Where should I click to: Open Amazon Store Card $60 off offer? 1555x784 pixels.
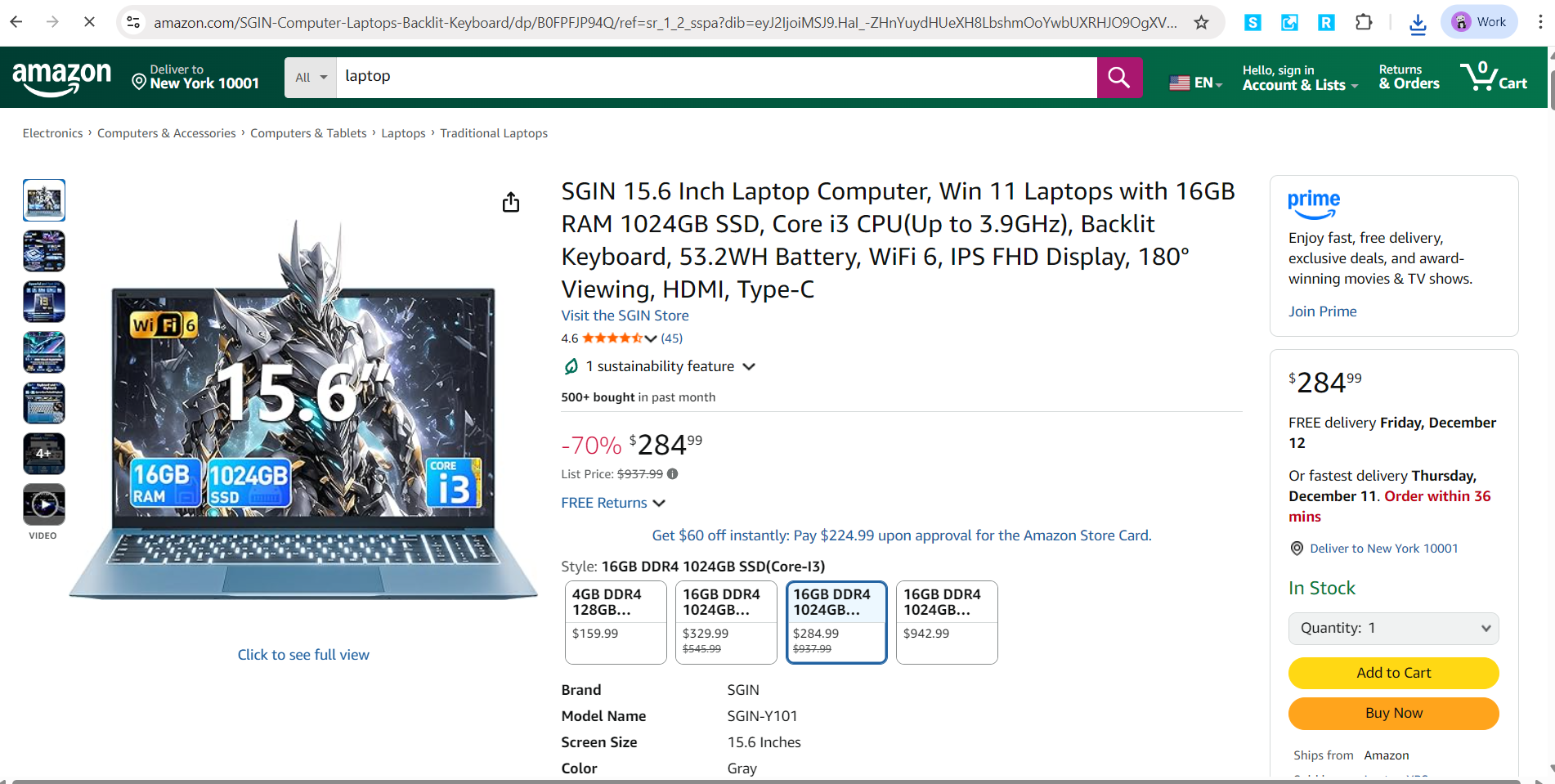[x=901, y=535]
